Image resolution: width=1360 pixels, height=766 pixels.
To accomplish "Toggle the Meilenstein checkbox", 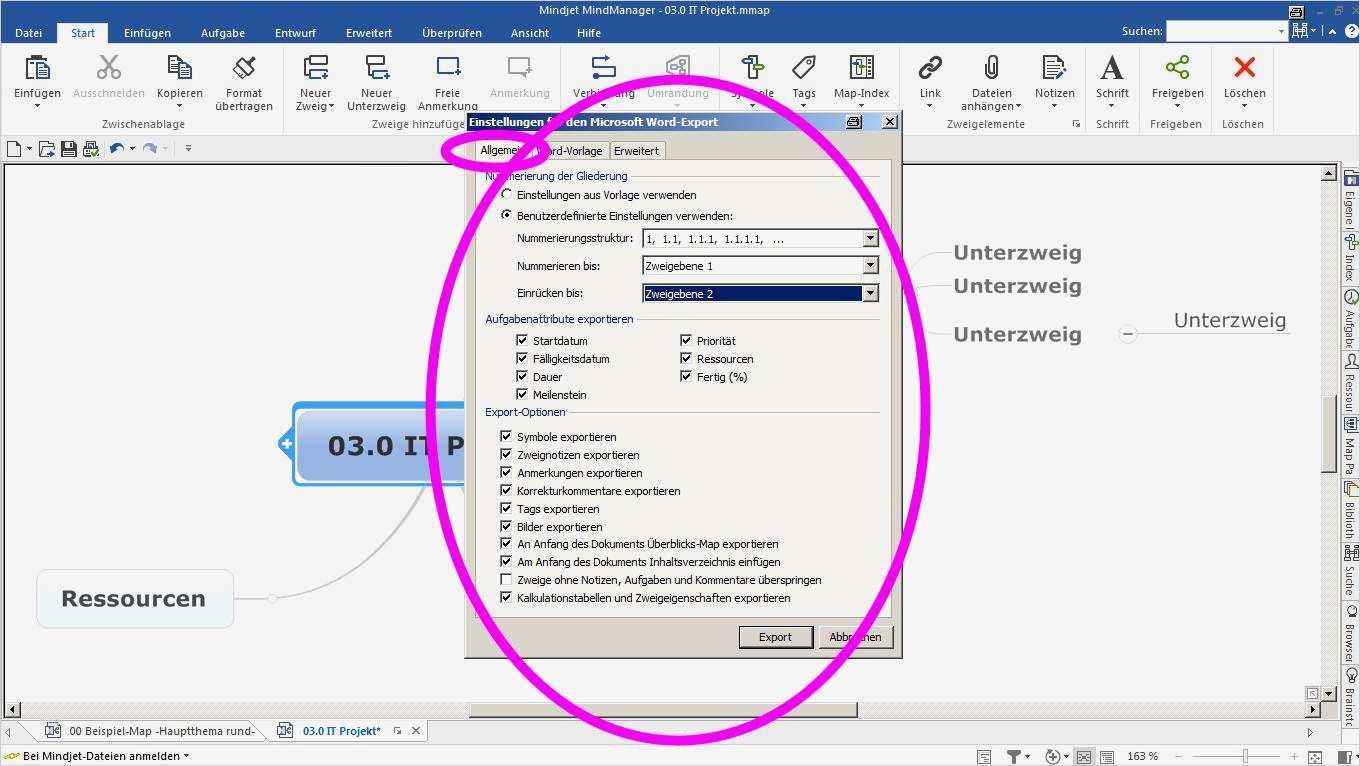I will (x=522, y=394).
